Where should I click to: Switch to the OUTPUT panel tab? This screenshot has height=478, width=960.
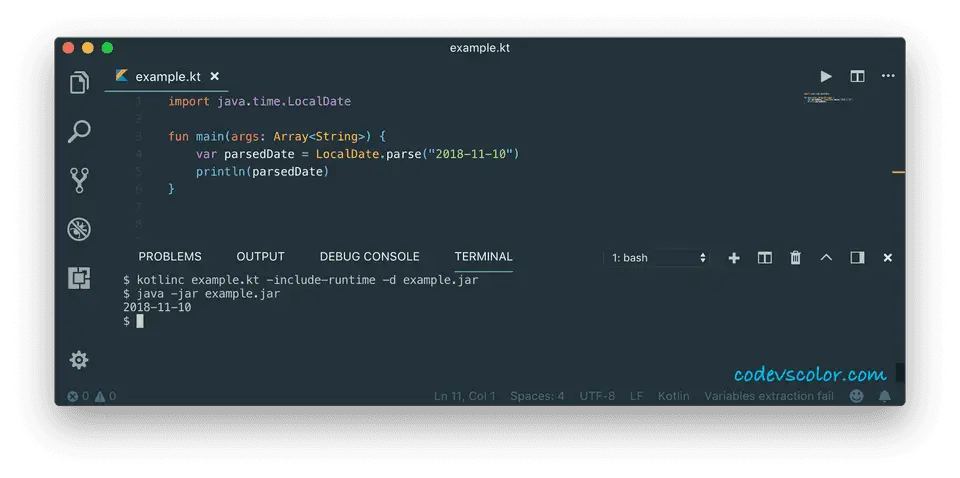[x=260, y=256]
